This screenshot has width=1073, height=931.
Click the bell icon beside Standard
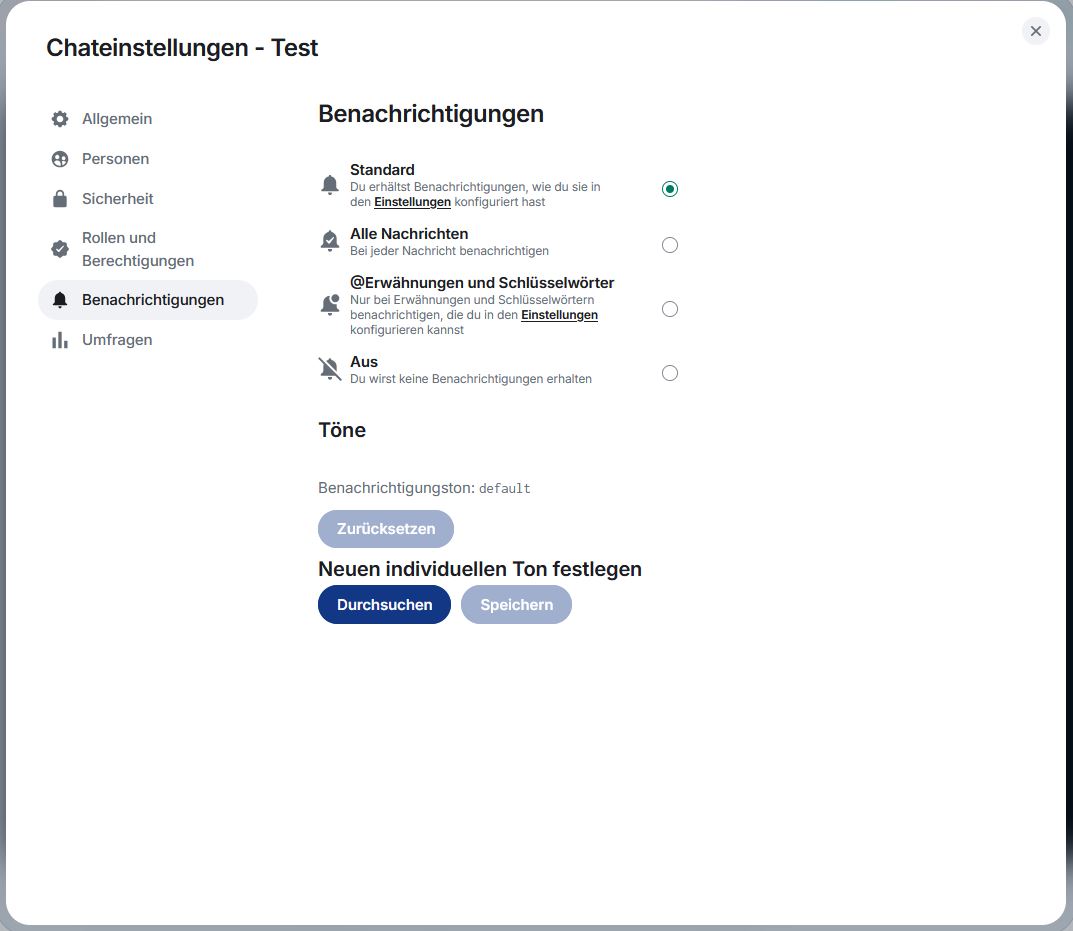330,185
